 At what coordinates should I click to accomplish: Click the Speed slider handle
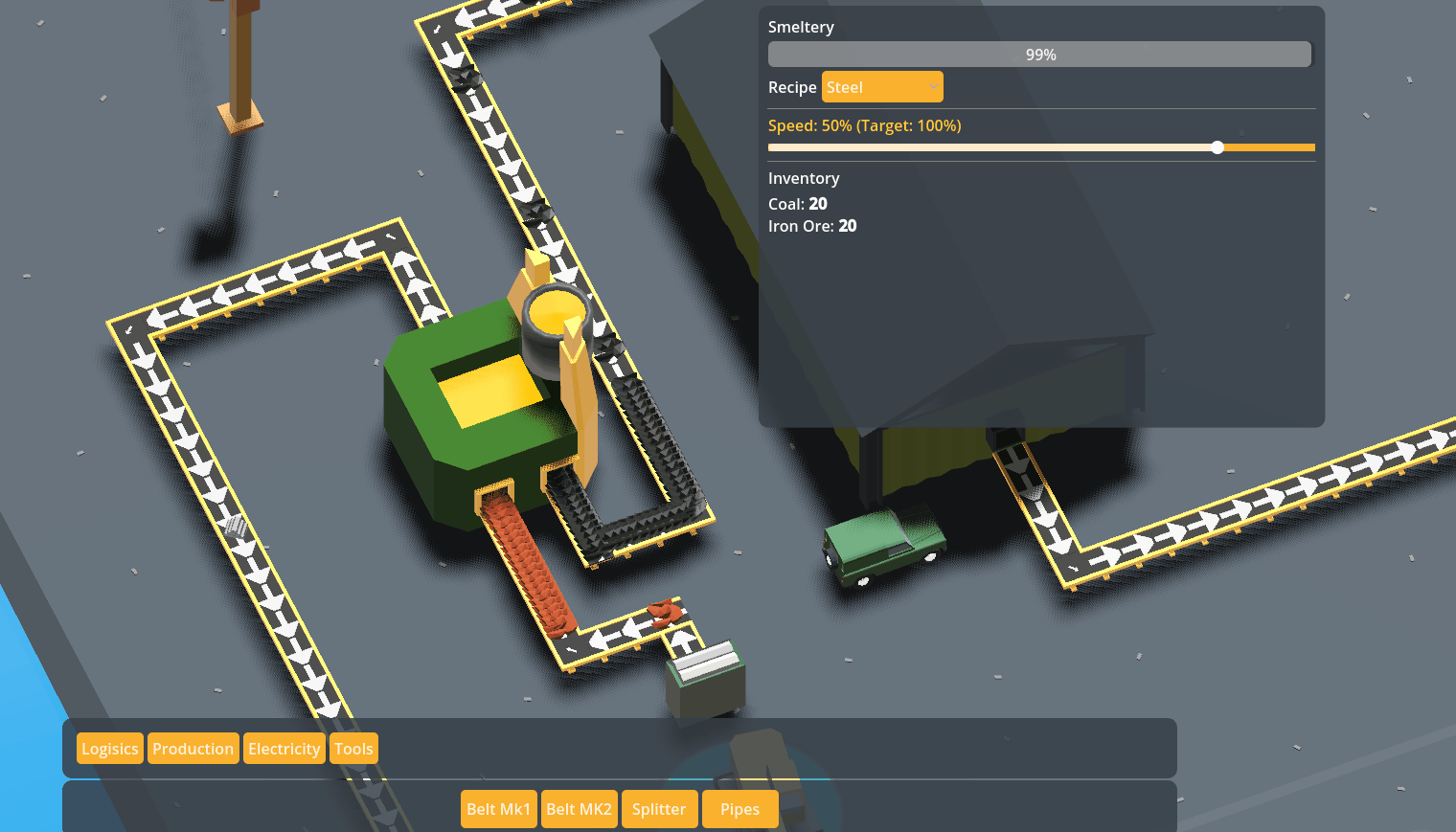click(x=1217, y=147)
